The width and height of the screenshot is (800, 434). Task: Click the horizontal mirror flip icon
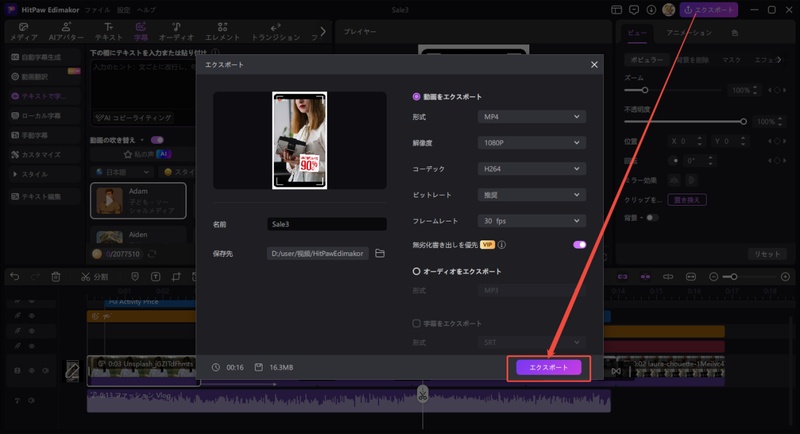coord(674,180)
